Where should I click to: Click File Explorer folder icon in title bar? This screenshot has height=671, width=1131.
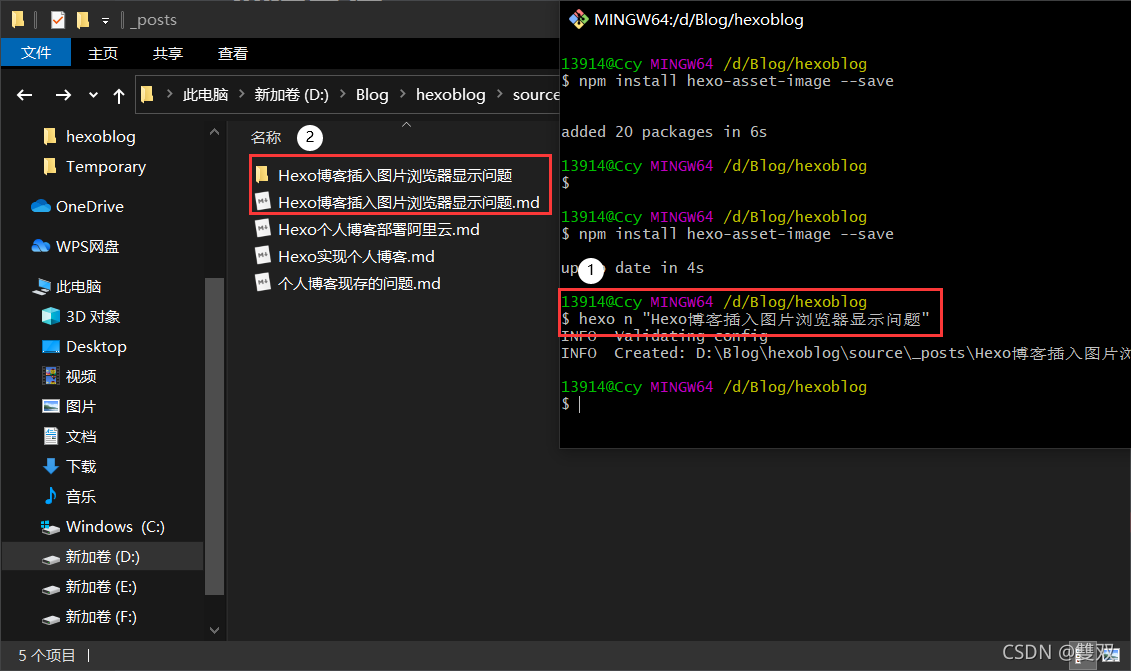[x=18, y=19]
